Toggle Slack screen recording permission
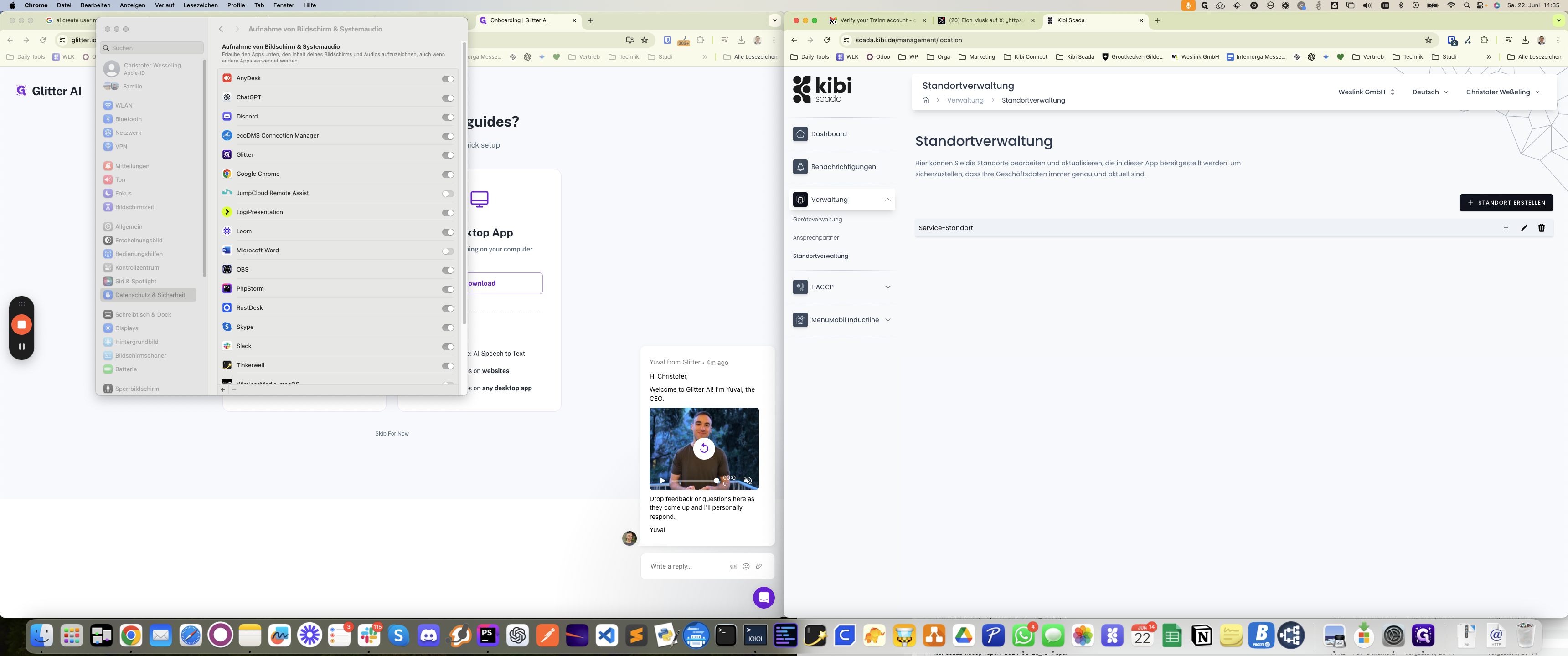The image size is (1568, 656). 448,347
